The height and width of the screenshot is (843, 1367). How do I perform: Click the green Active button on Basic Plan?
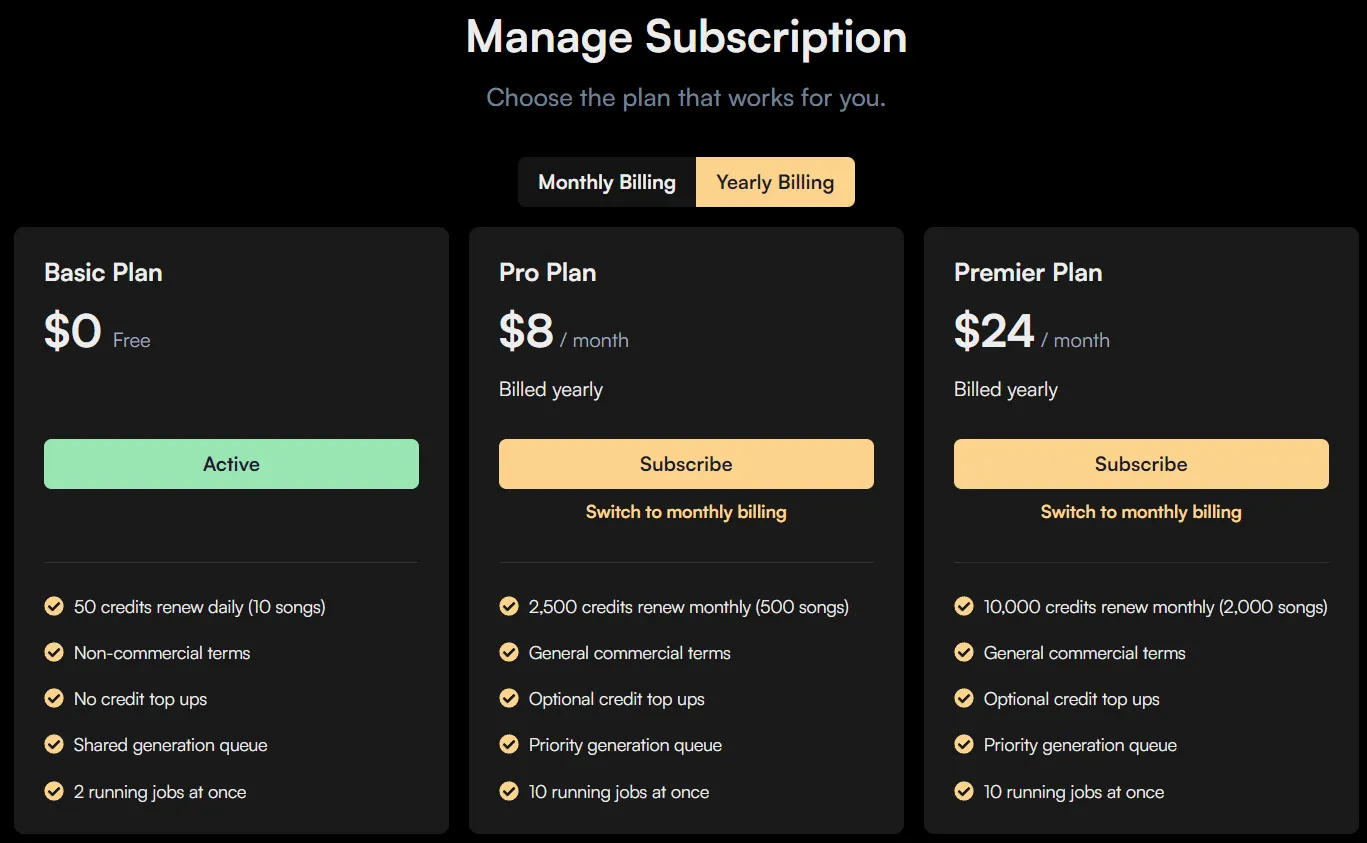231,464
